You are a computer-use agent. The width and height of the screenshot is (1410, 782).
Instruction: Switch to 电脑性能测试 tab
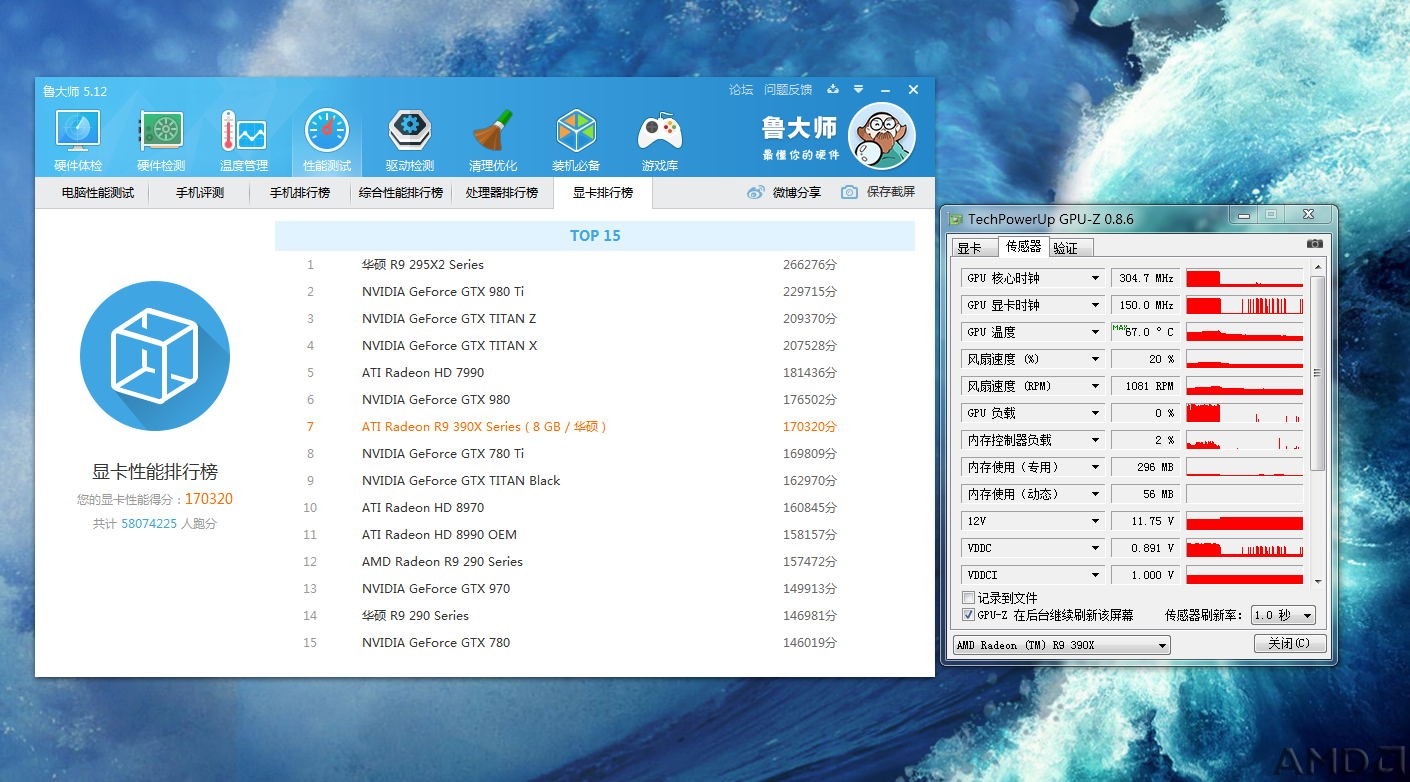coord(98,192)
